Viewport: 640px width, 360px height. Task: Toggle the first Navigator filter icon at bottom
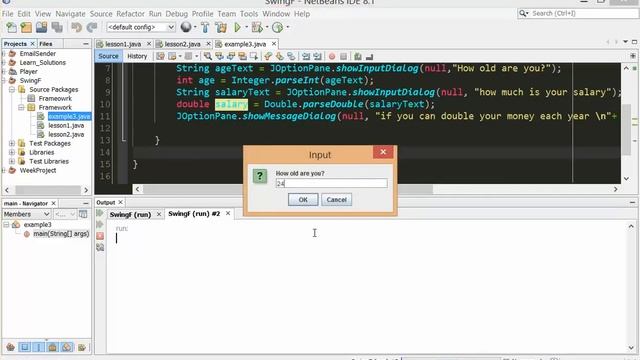[x=11, y=347]
